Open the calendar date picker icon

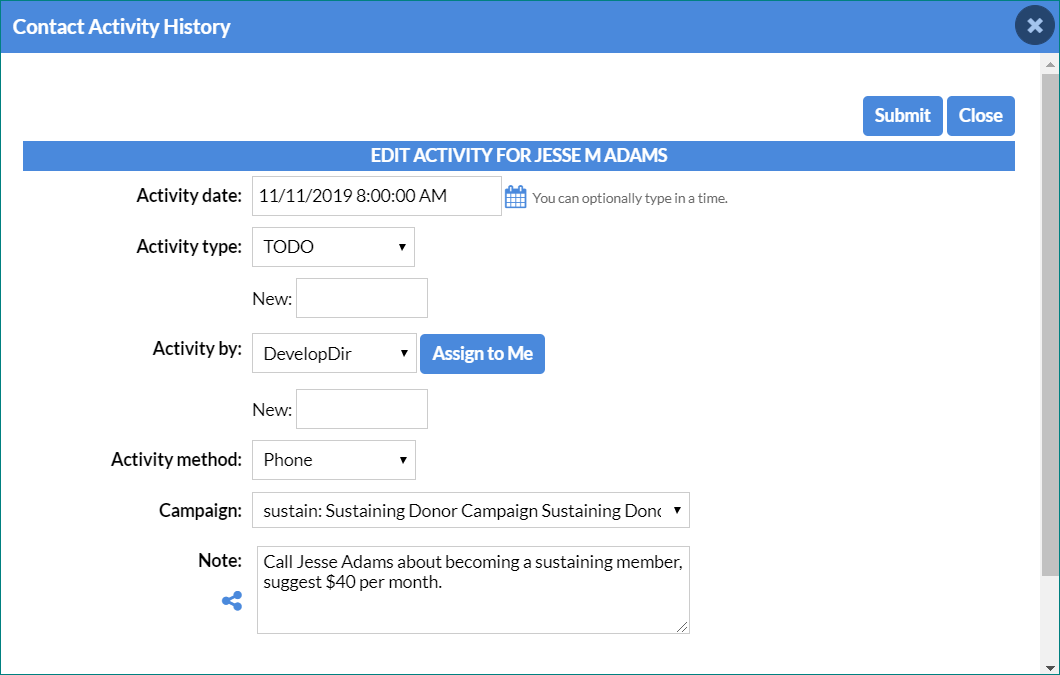pos(515,197)
